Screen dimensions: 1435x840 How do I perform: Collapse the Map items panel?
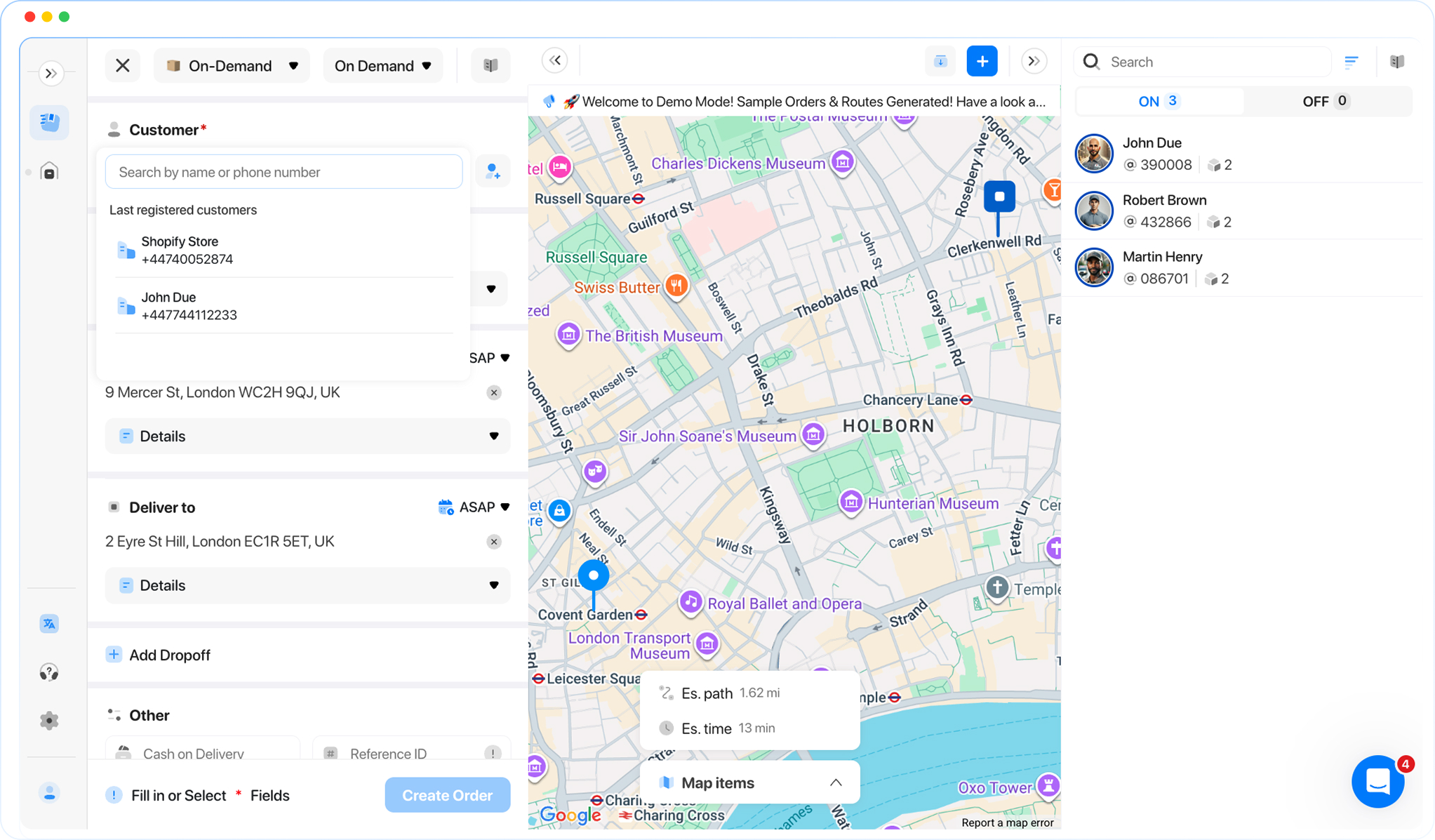(x=835, y=782)
